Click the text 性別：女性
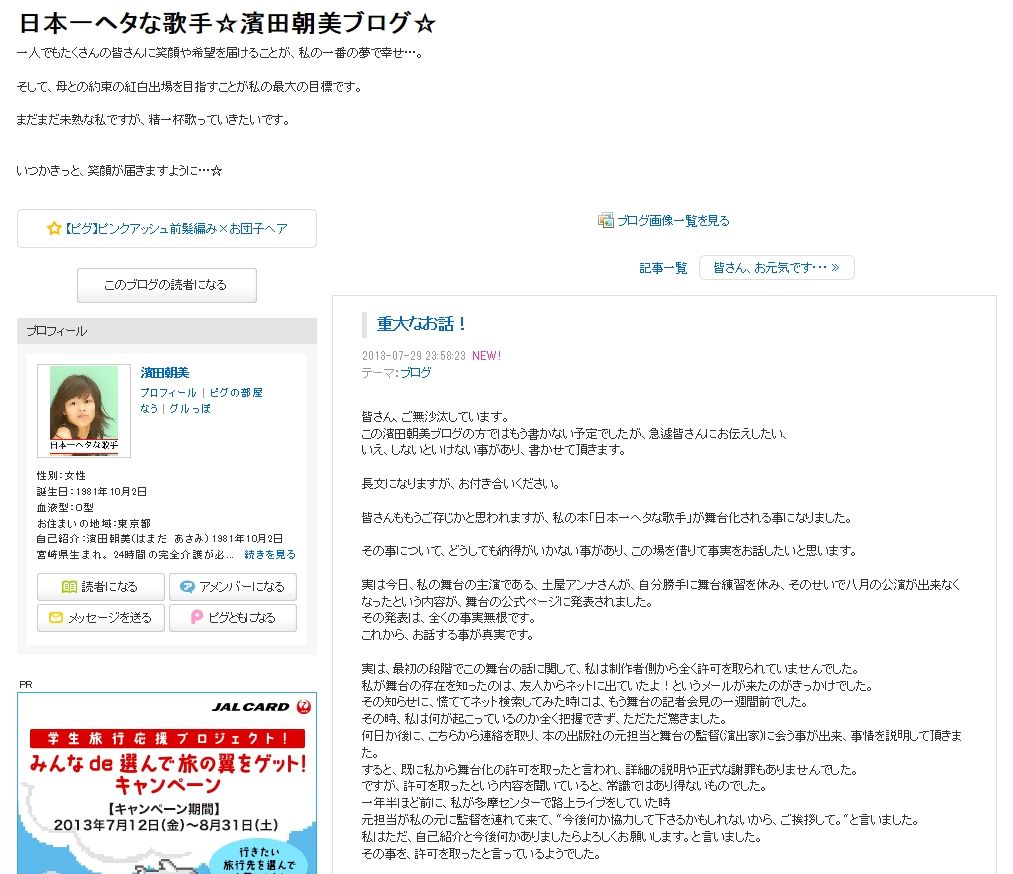Screen dimensions: 1013x874 pos(61,475)
